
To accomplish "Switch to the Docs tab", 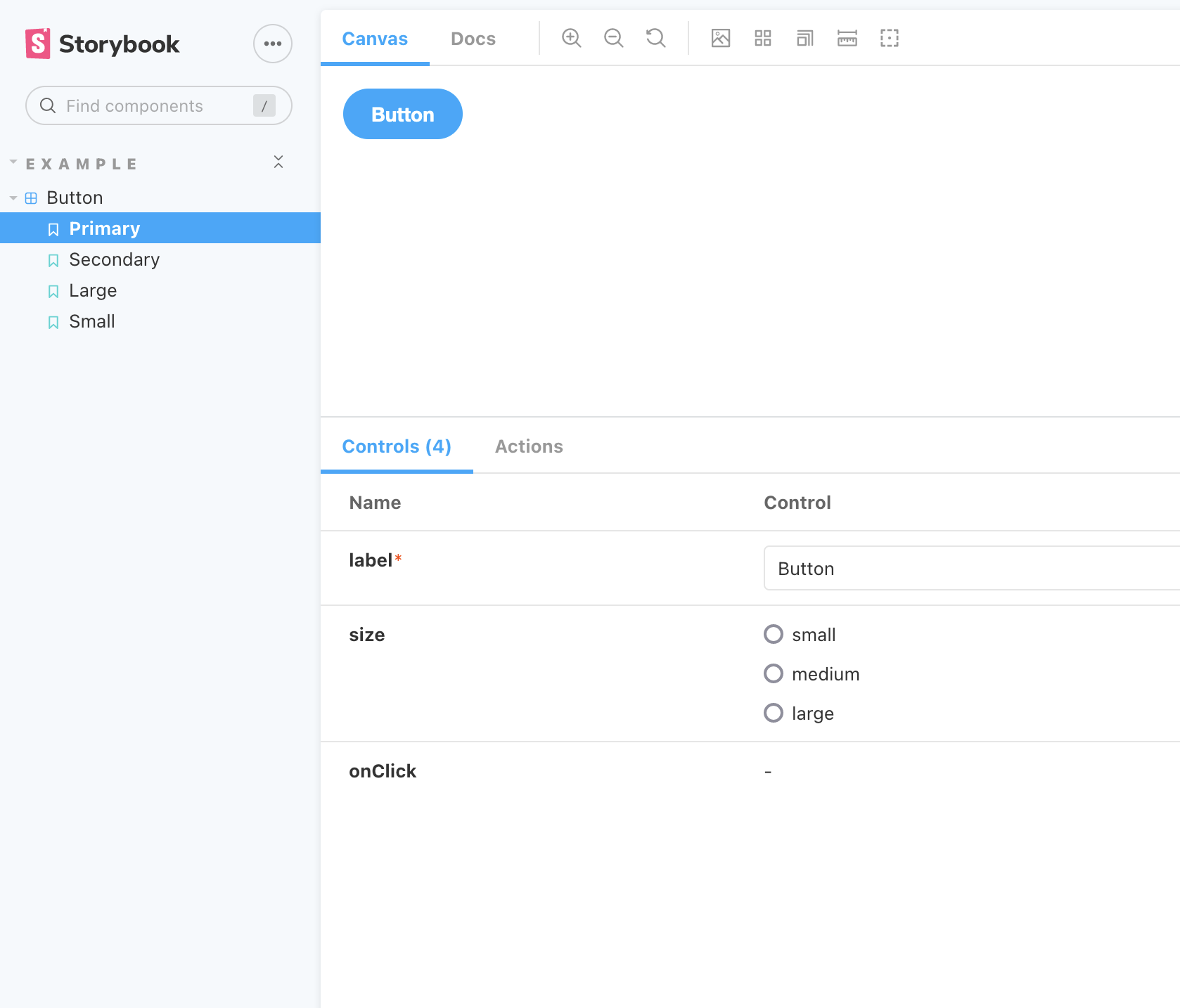I will click(x=473, y=39).
